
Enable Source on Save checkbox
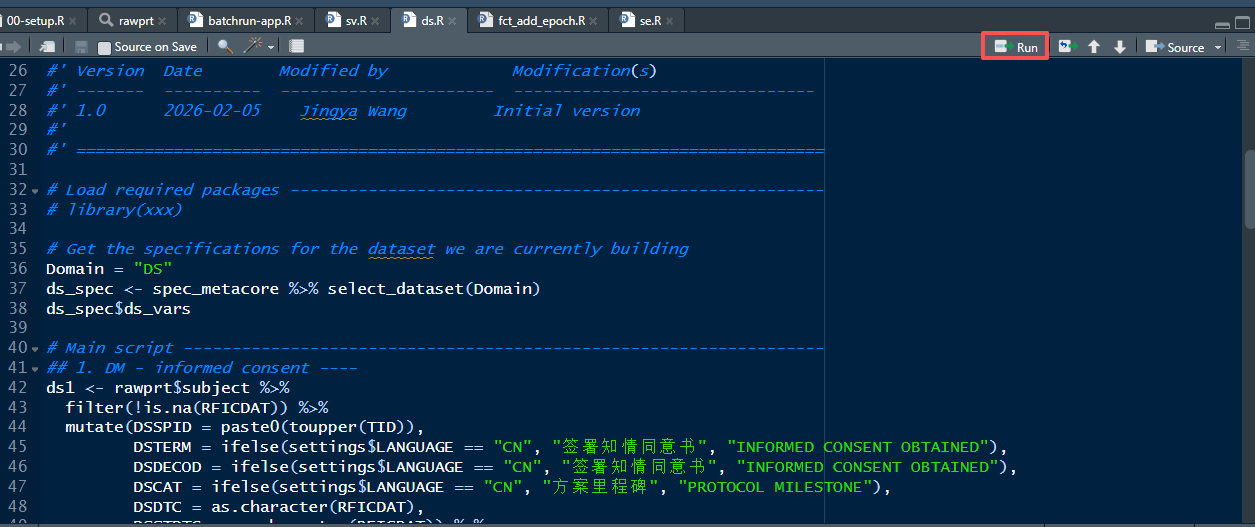click(x=105, y=47)
